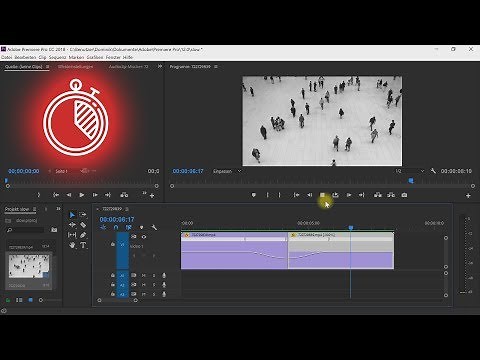The image size is (480, 360).
Task: Open Program panel menu icon
Action: (216, 67)
